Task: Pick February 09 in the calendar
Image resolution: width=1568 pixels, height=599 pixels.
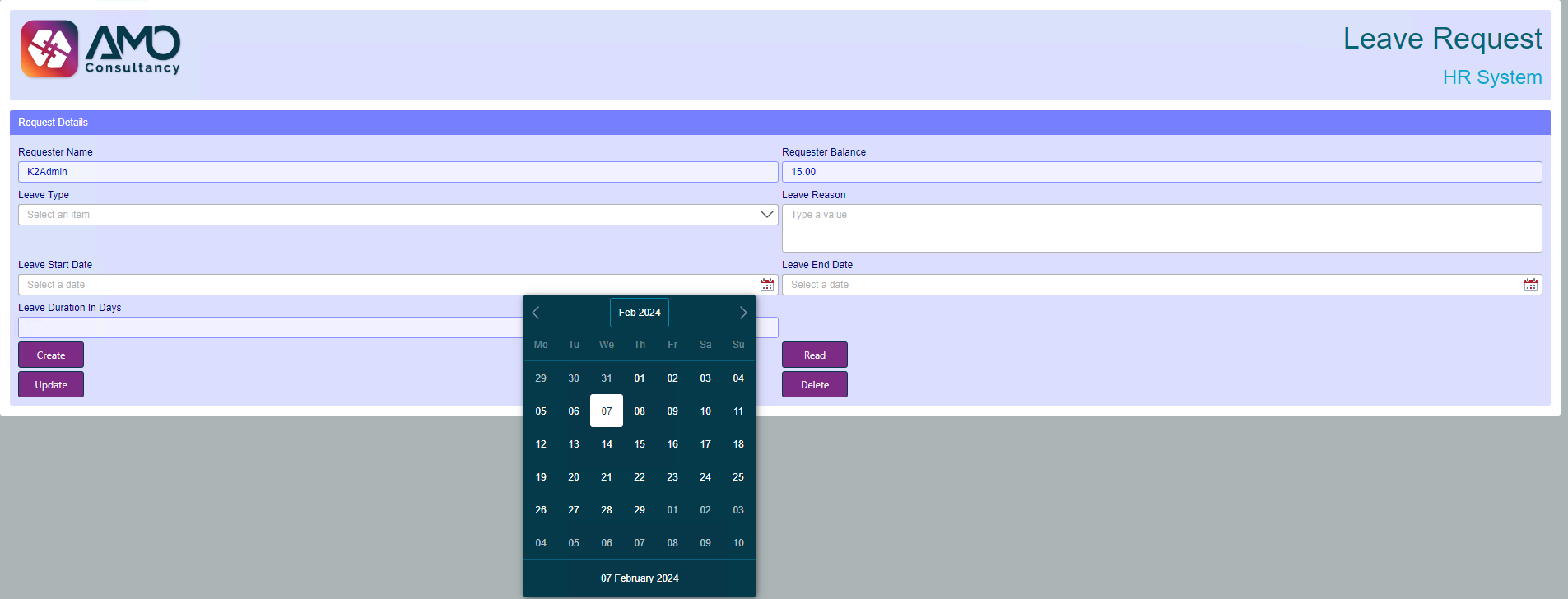Action: (x=672, y=411)
